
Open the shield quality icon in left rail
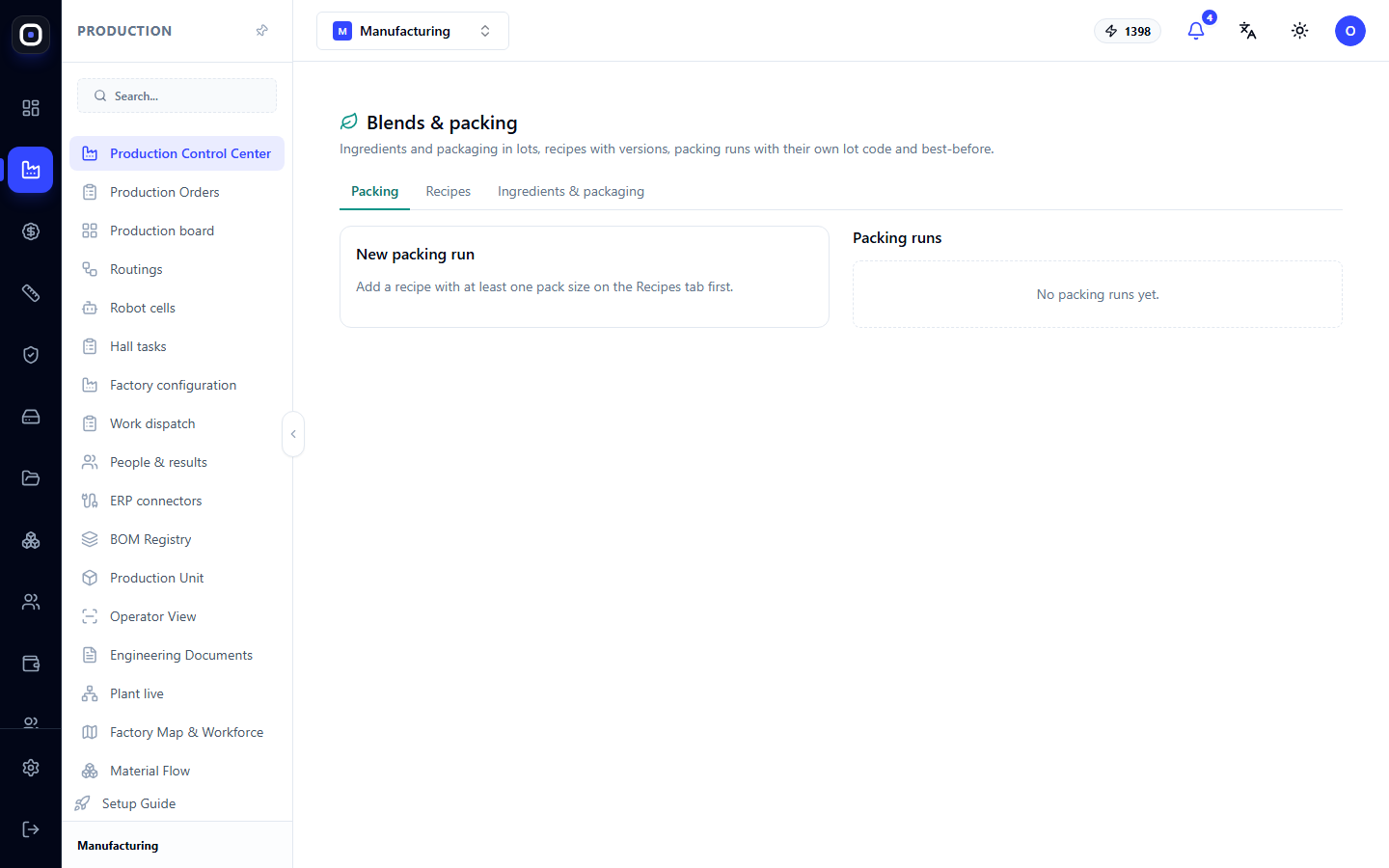coord(31,355)
